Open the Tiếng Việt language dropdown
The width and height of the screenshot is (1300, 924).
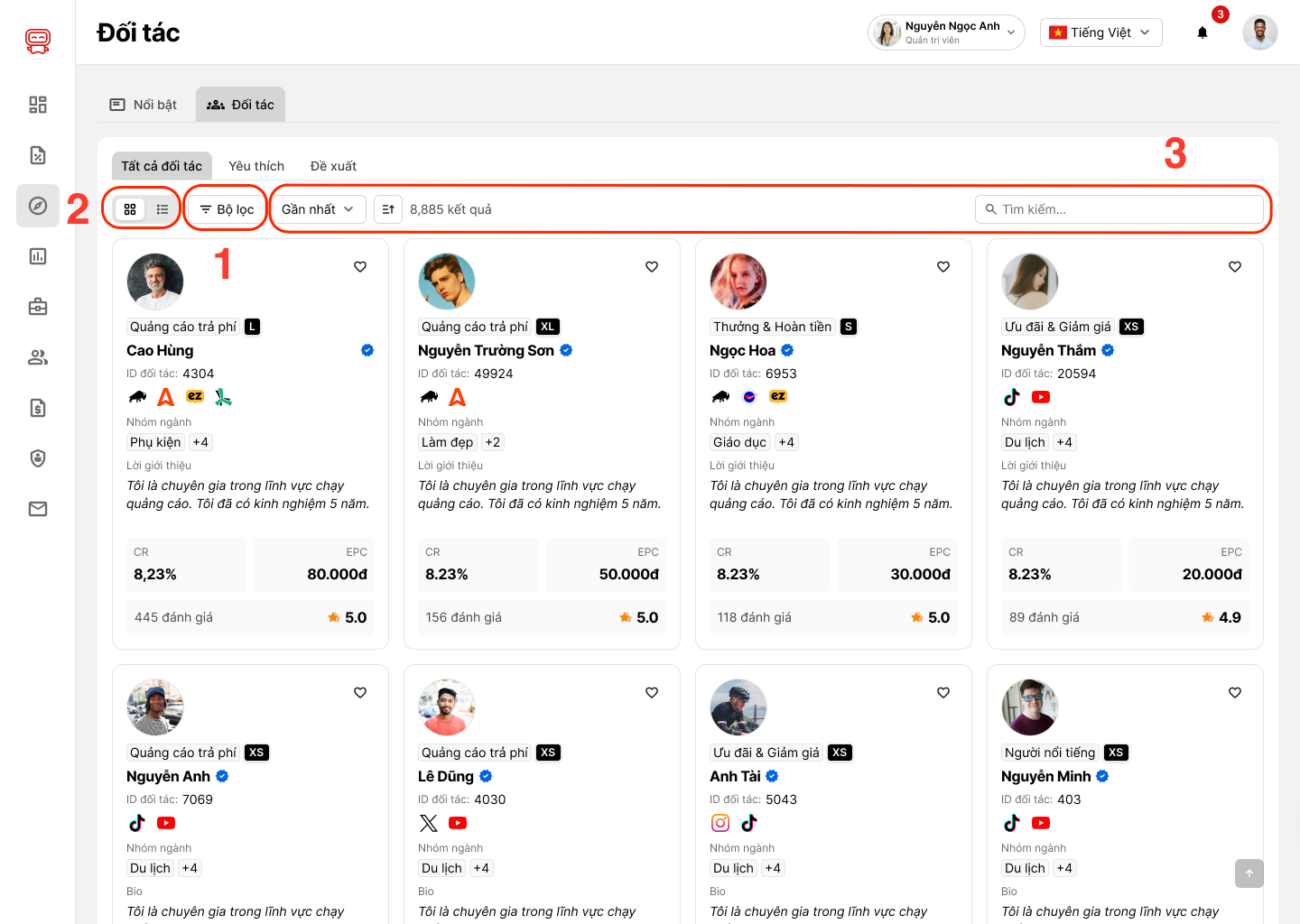point(1100,32)
